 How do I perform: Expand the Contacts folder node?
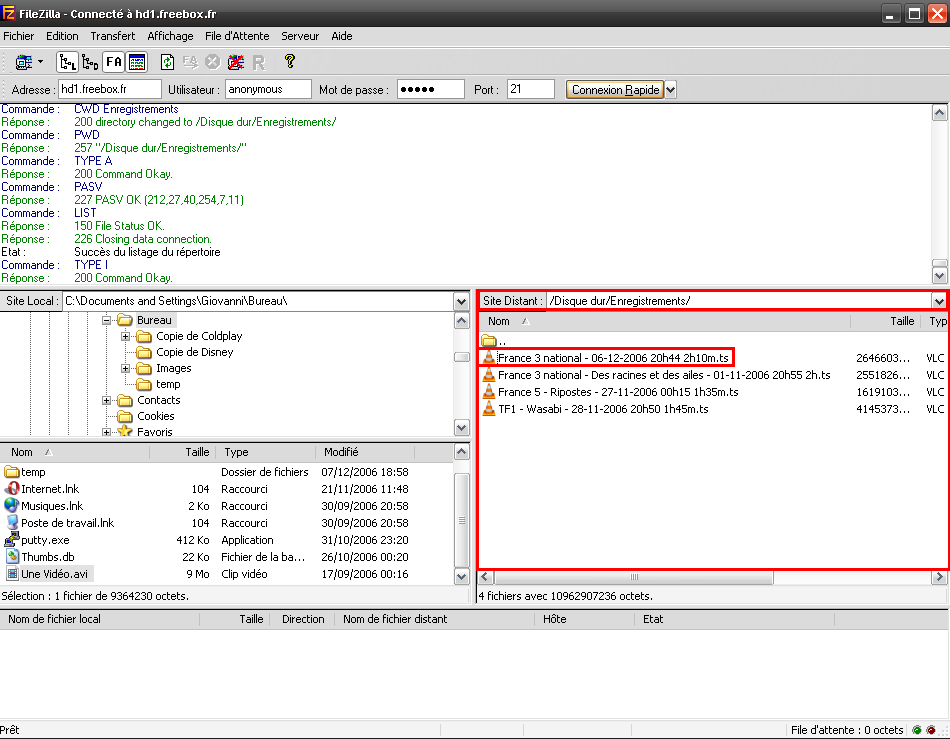tap(107, 400)
